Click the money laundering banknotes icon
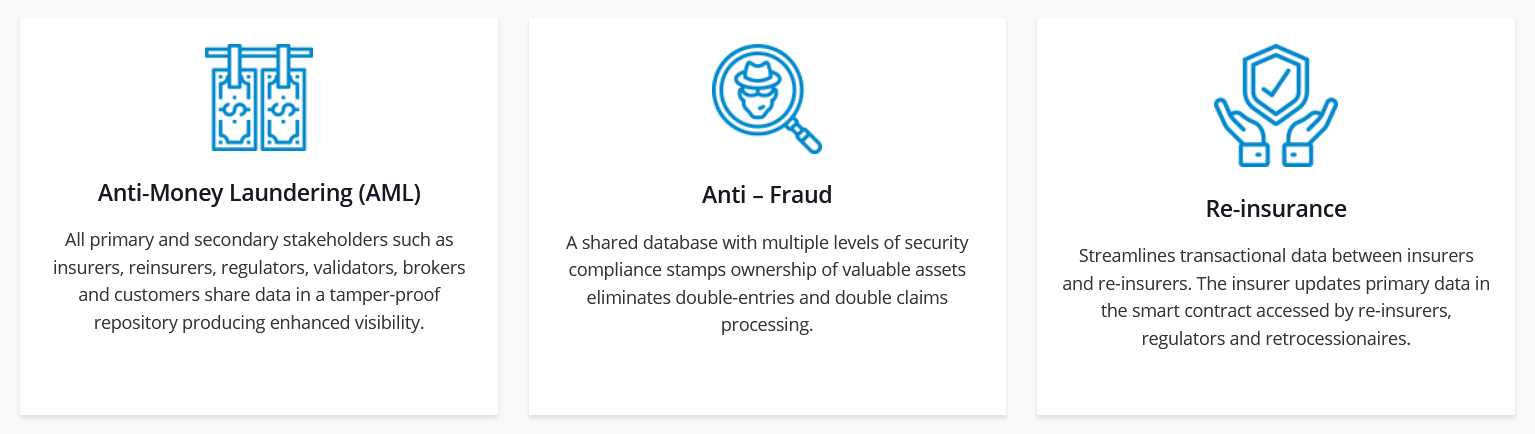Screen dimensions: 1535x434 tap(259, 97)
